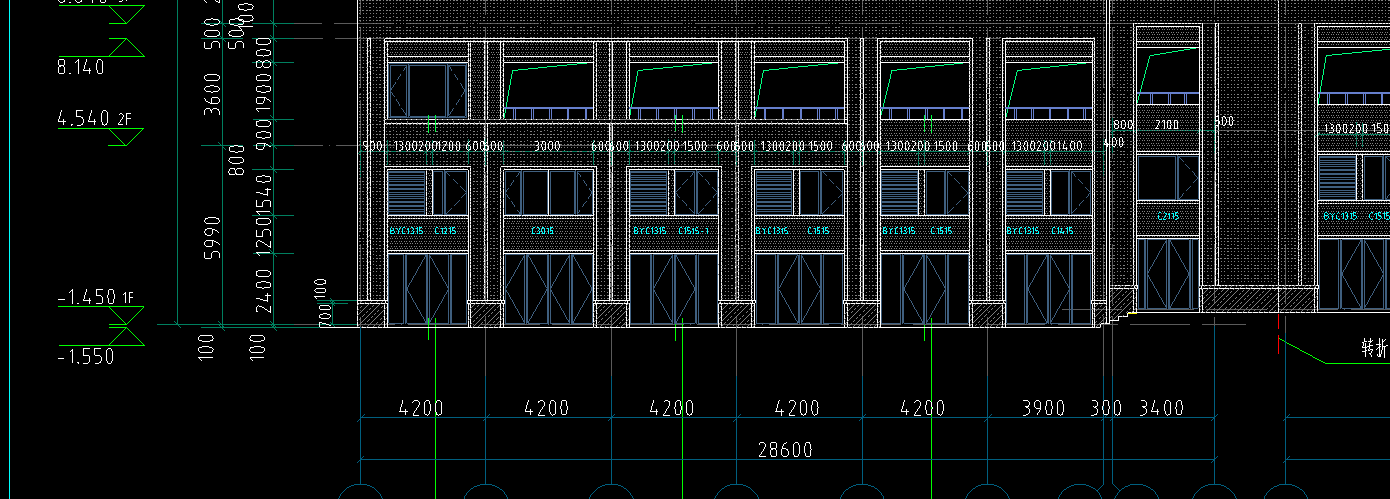Pick the -1.550 elevation label
Screen dimensions: 1390x499
pos(86,356)
